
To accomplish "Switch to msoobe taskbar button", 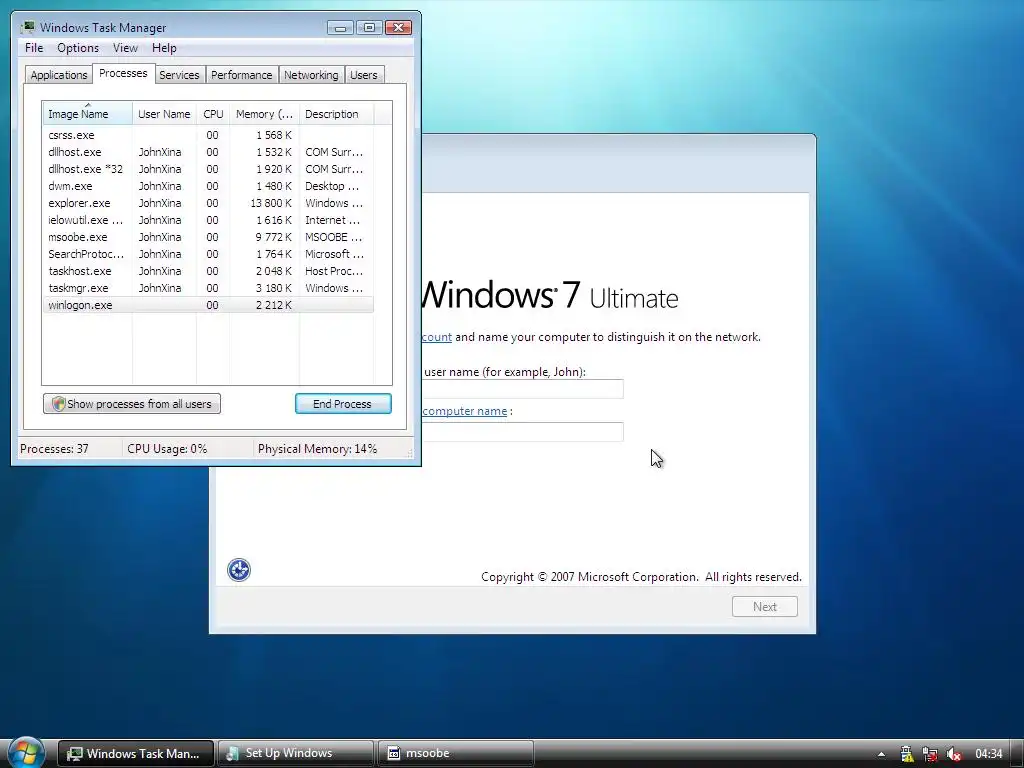I will [x=456, y=754].
